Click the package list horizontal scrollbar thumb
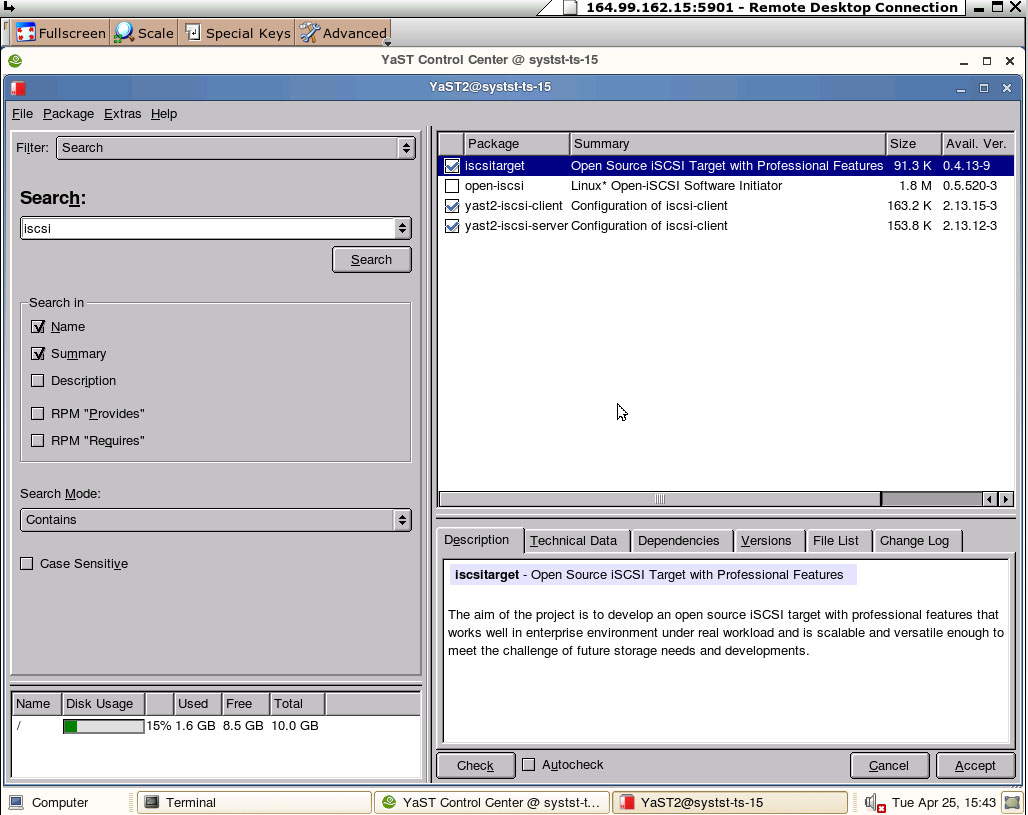Screen dimensions: 1028x815 pyautogui.click(x=660, y=499)
